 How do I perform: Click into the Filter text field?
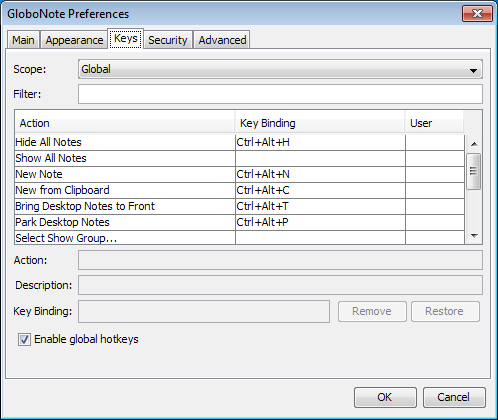click(280, 94)
